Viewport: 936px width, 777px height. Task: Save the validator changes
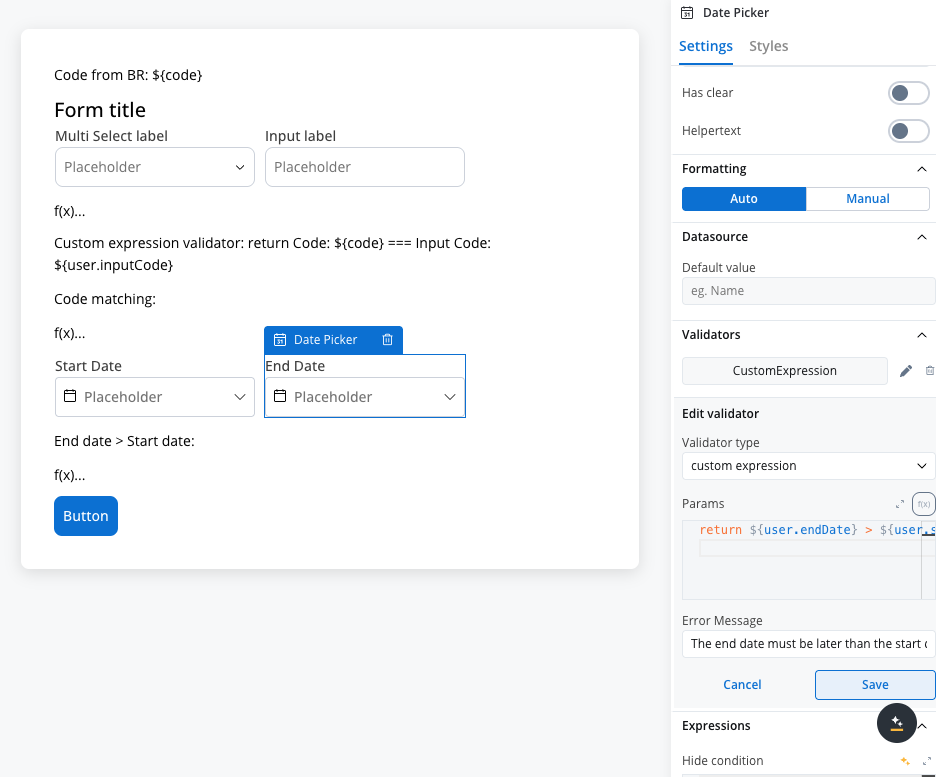[x=875, y=685]
